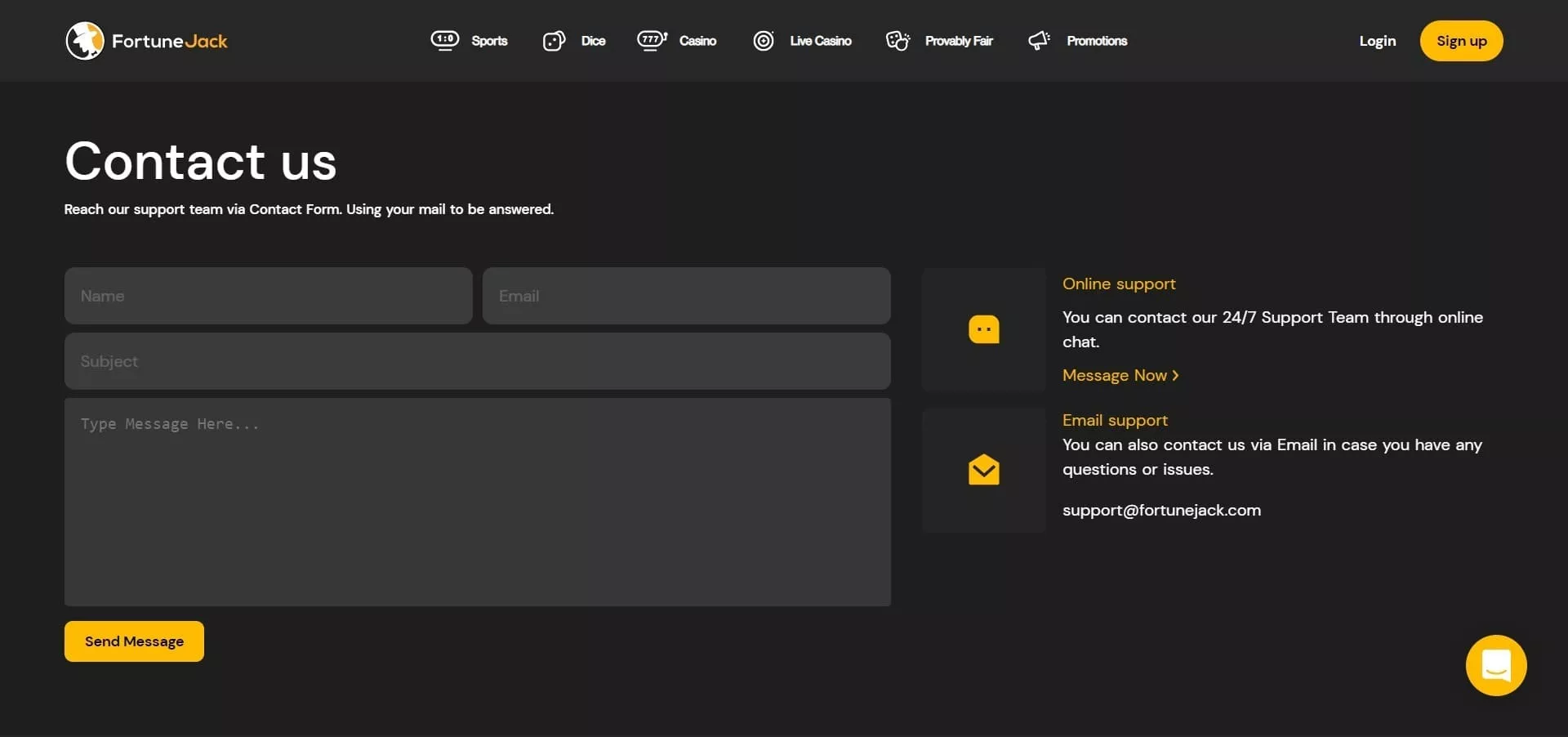Click the email support envelope icon

[x=983, y=470]
